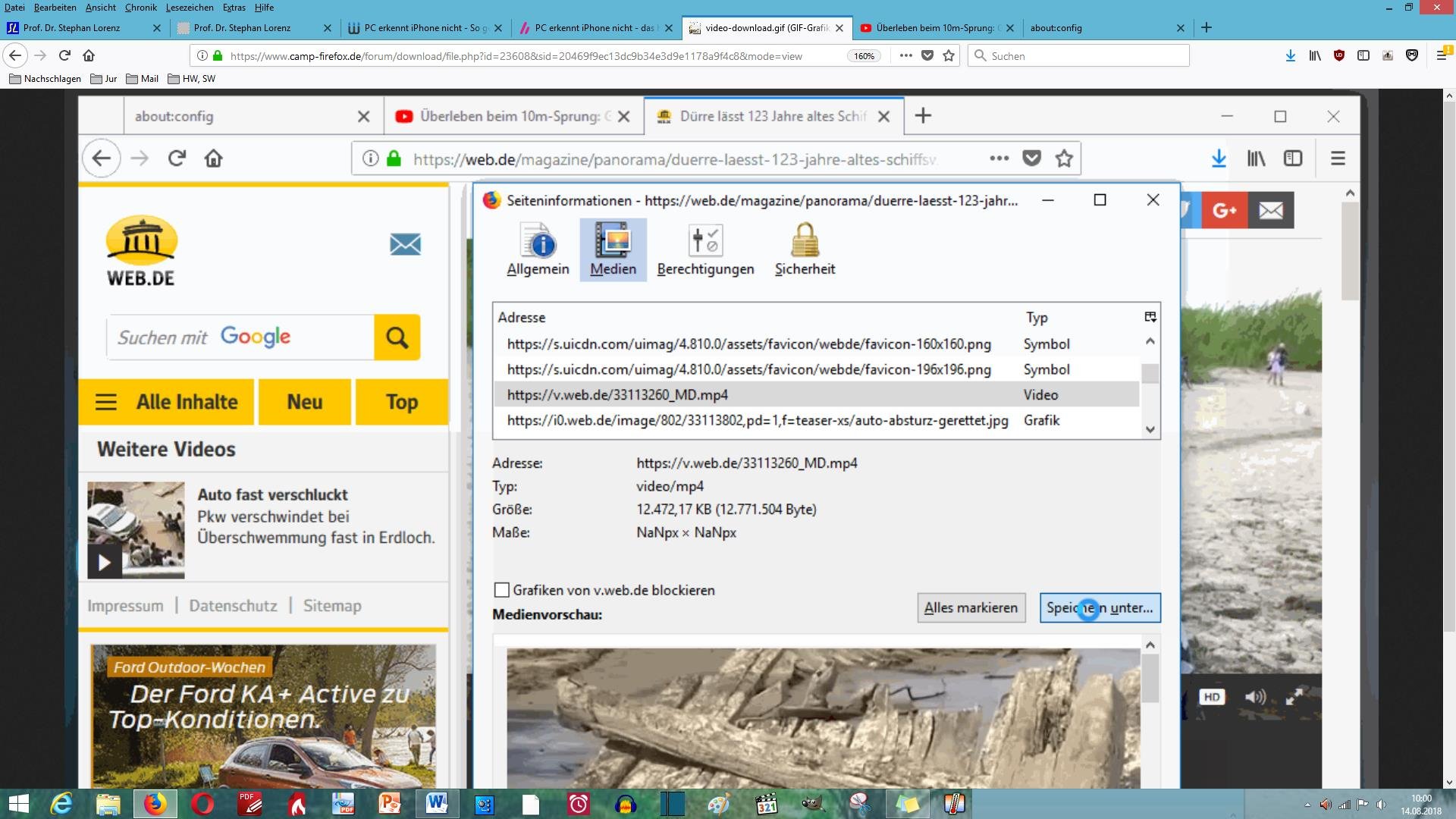Screen dimensions: 1456x819
Task: Toggle the HD quality button on video
Action: 1212,697
